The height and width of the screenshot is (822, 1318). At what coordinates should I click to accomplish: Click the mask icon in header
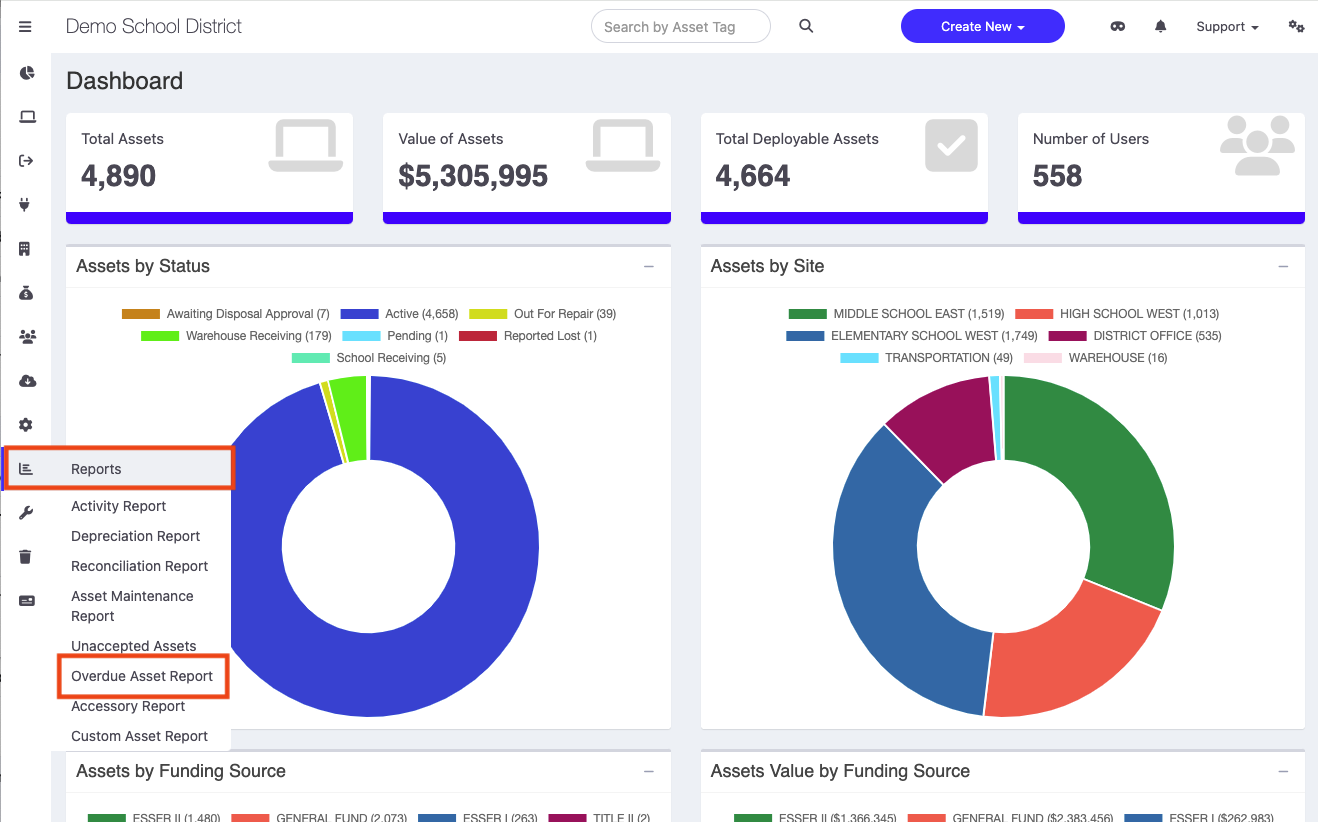coord(1118,27)
